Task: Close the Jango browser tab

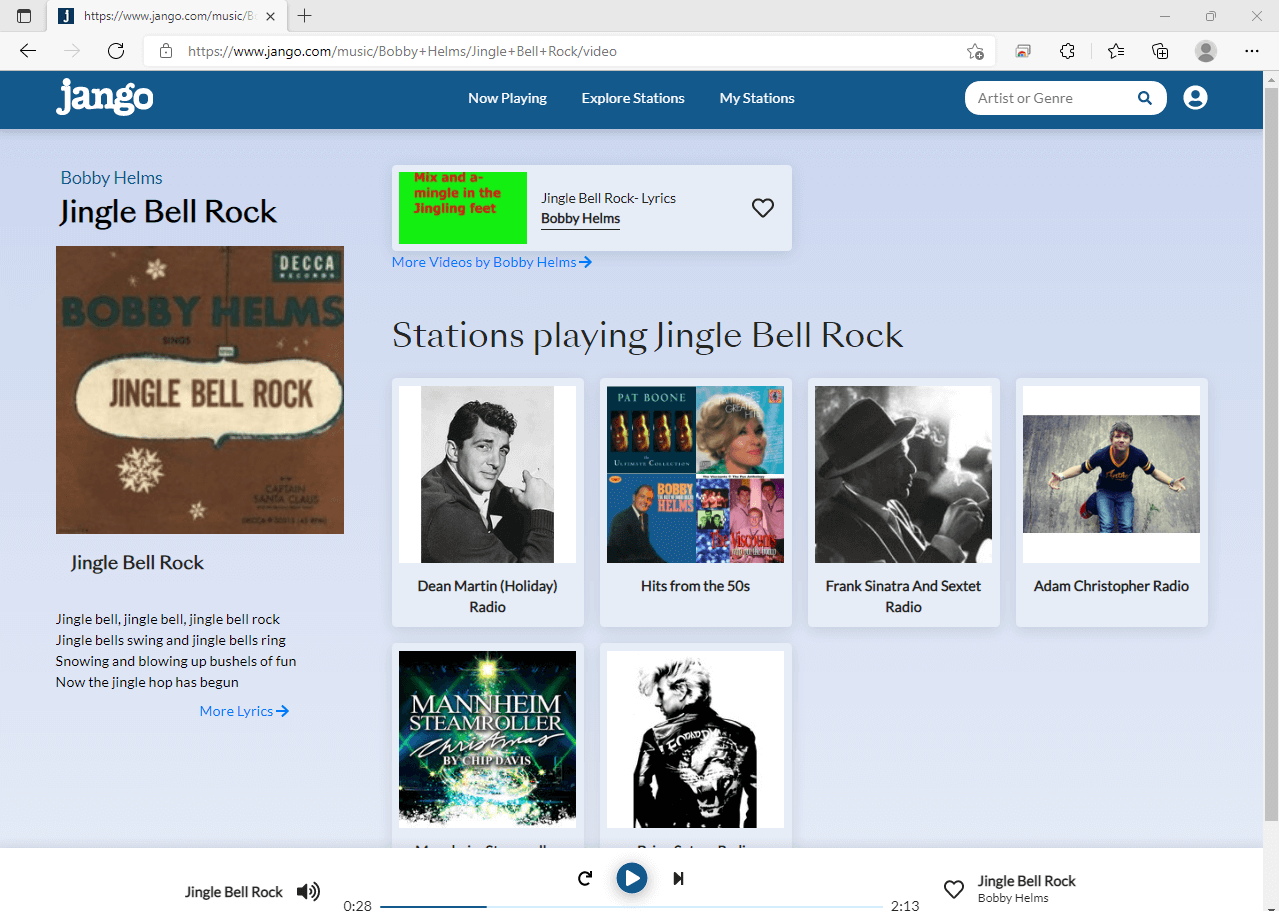Action: 270,16
